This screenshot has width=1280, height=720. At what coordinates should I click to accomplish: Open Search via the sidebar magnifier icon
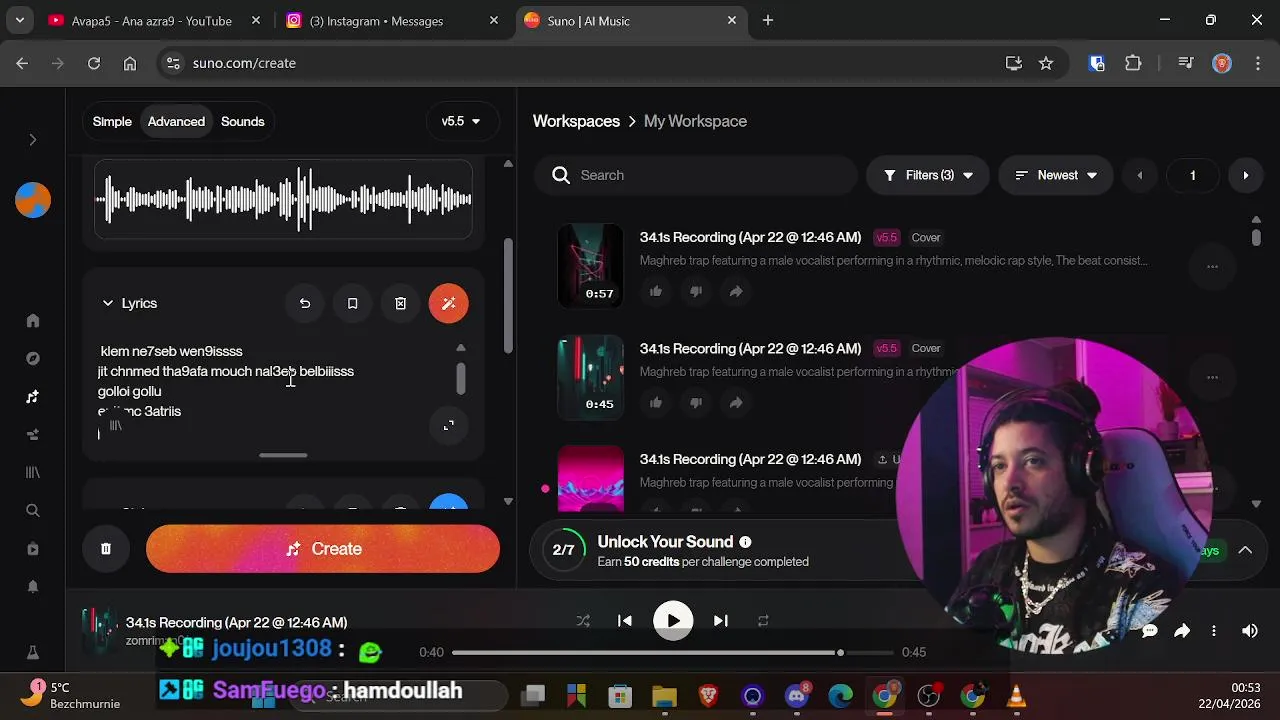tap(33, 510)
